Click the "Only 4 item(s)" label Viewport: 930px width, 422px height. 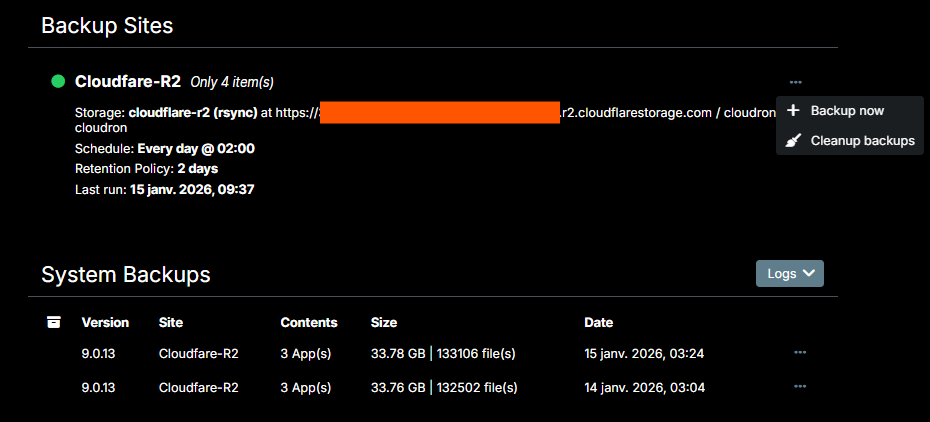pos(232,82)
